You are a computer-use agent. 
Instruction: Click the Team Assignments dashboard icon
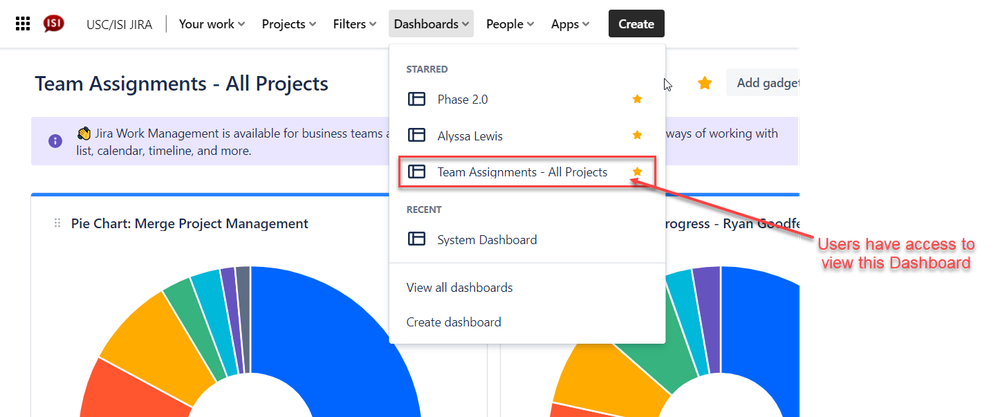[416, 172]
